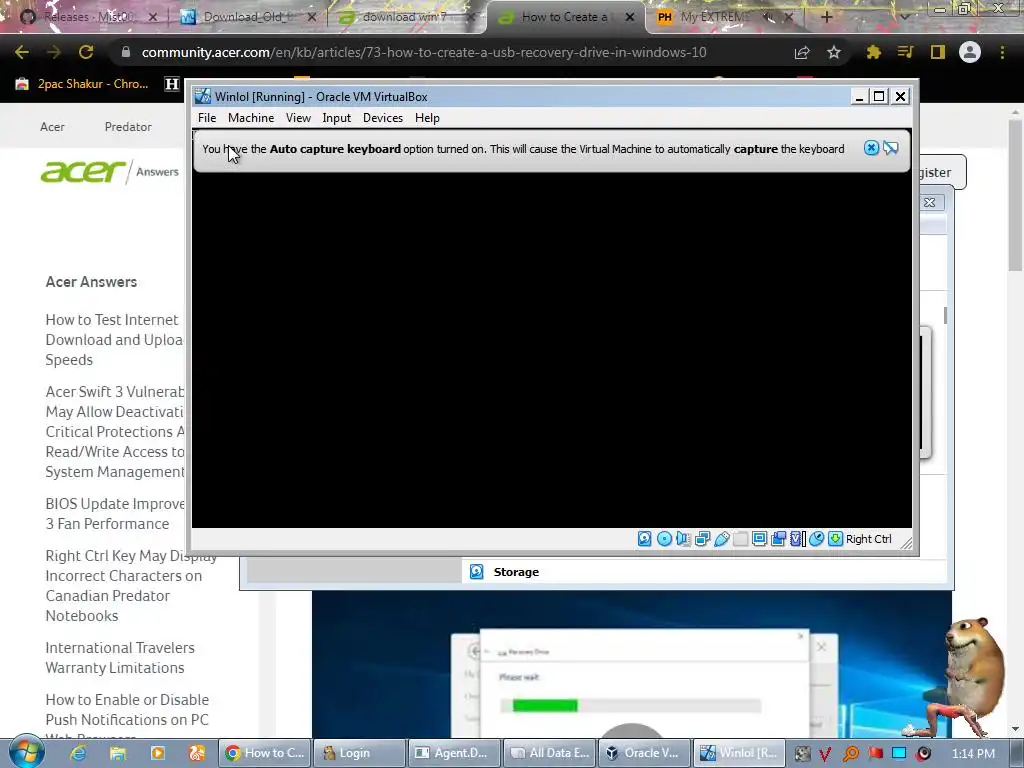The height and width of the screenshot is (768, 1024).
Task: Open BIOS Update Improves Fan Performance link
Action: (x=115, y=514)
